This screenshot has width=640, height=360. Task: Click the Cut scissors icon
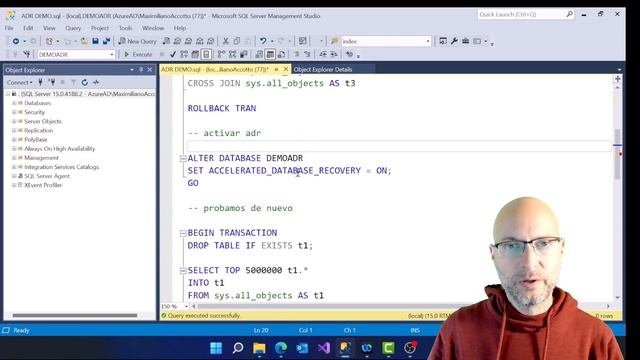tap(226, 41)
